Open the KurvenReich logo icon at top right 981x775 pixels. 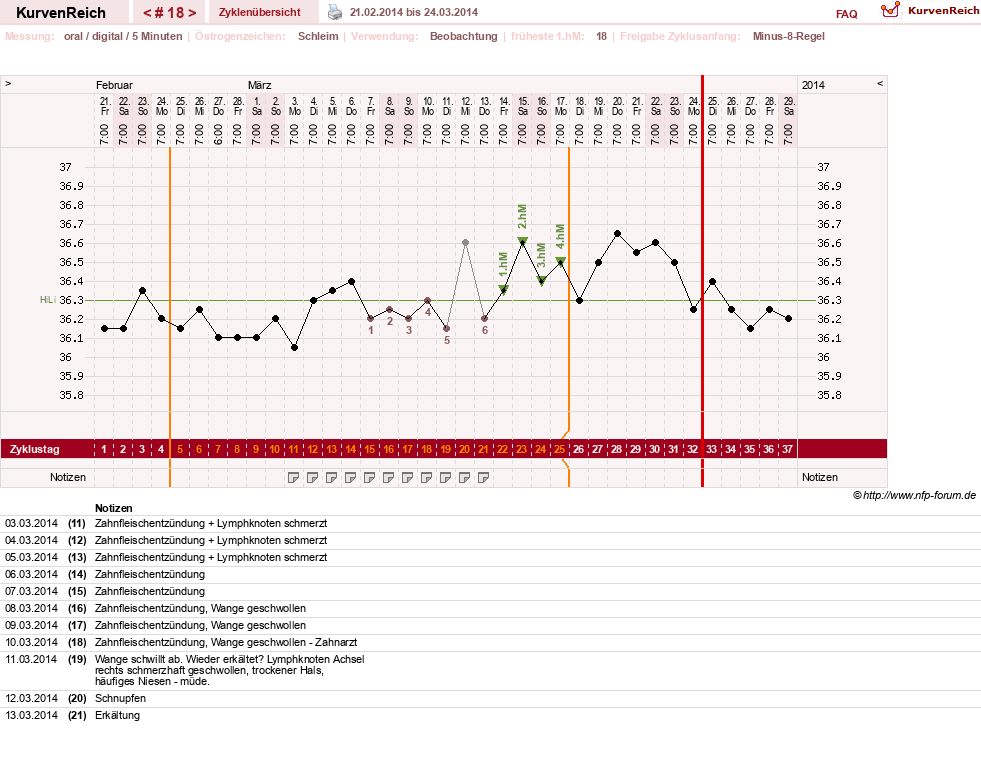click(890, 10)
